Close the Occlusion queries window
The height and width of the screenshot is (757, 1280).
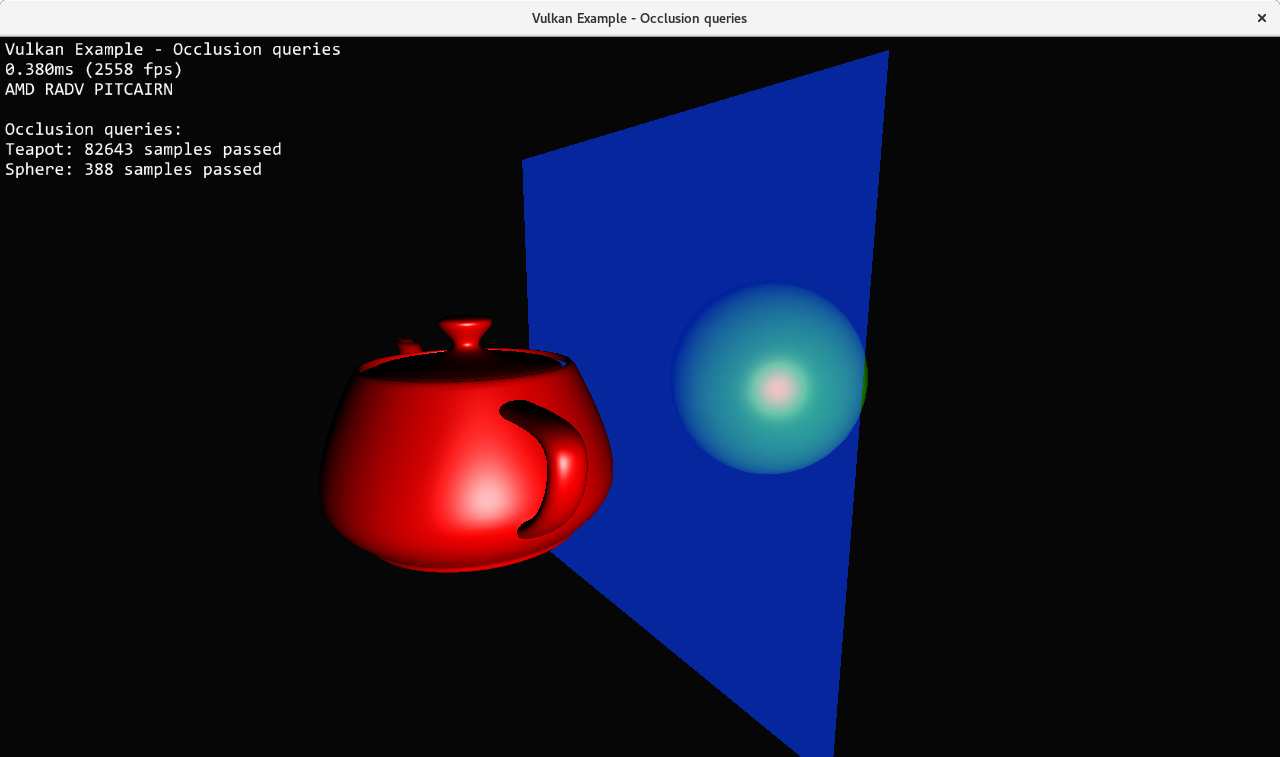1261,18
